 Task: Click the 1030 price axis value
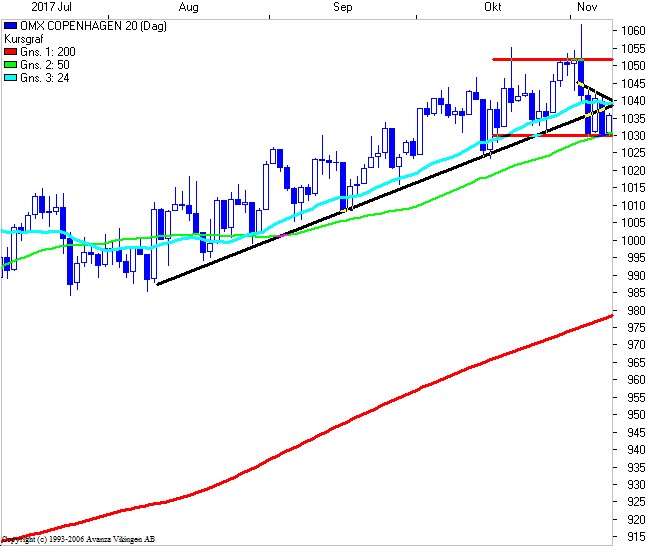click(633, 136)
